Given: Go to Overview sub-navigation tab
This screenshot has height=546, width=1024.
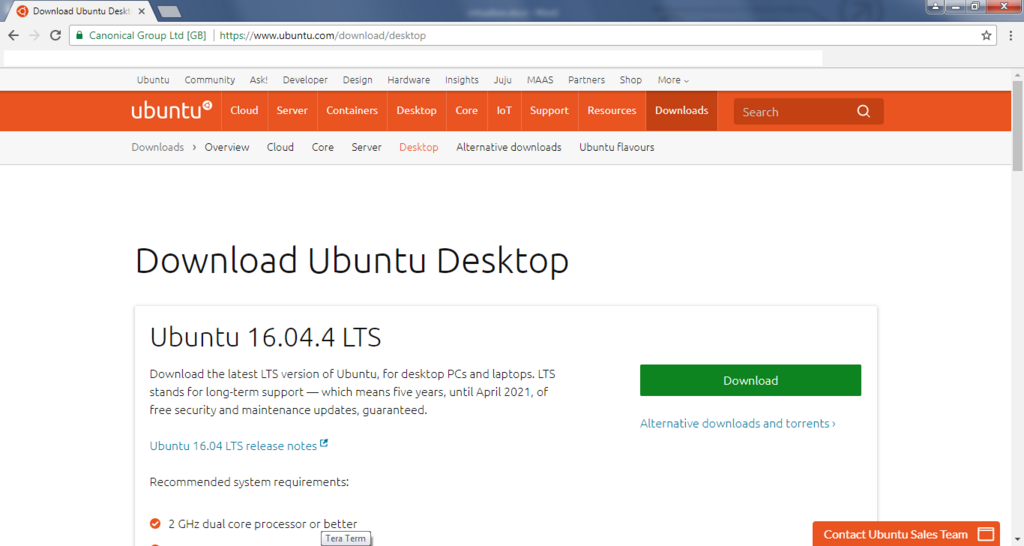Looking at the screenshot, I should (227, 147).
